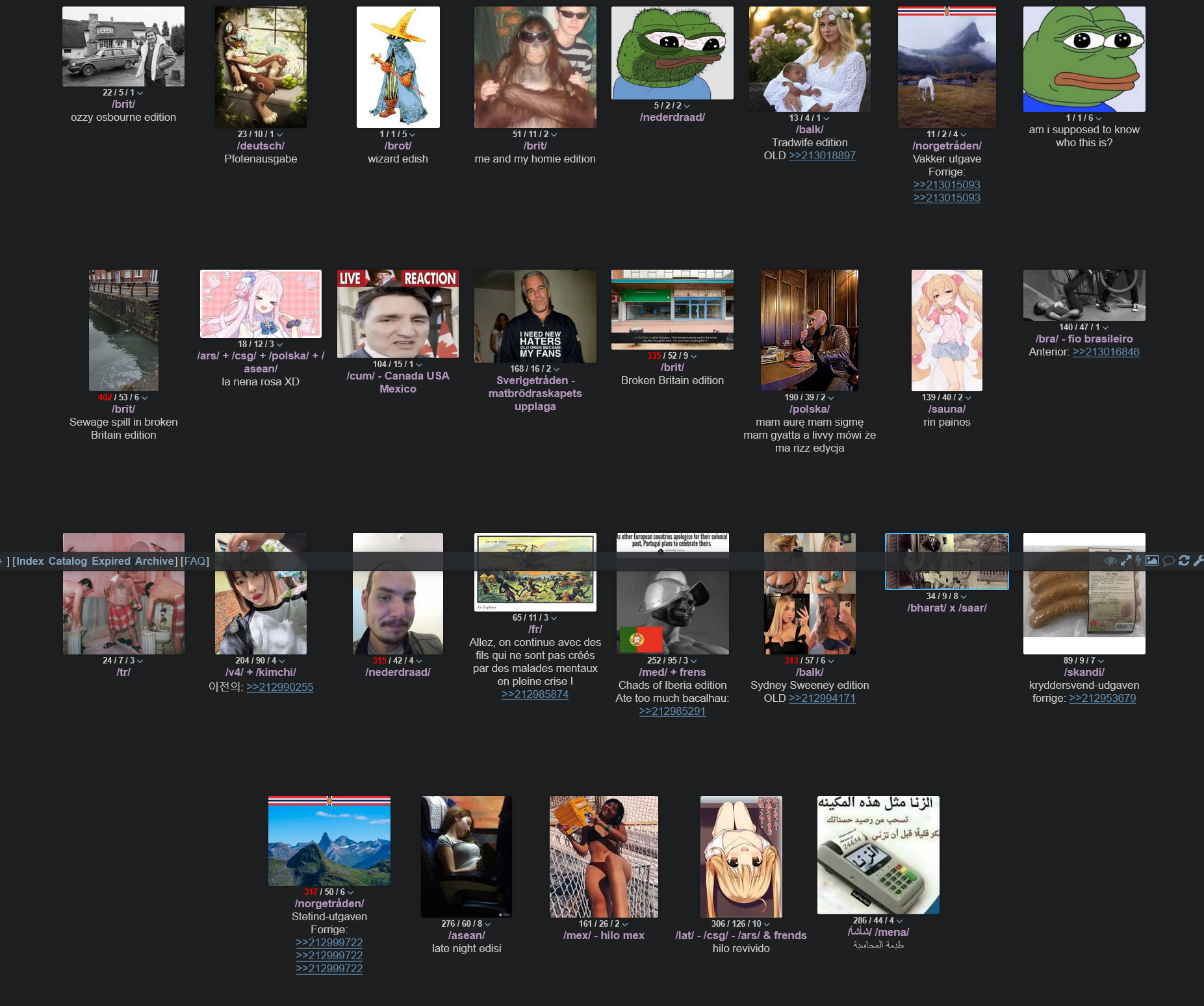1204x1006 pixels.
Task: Click the /deutsch/ thread title
Action: pos(261,146)
